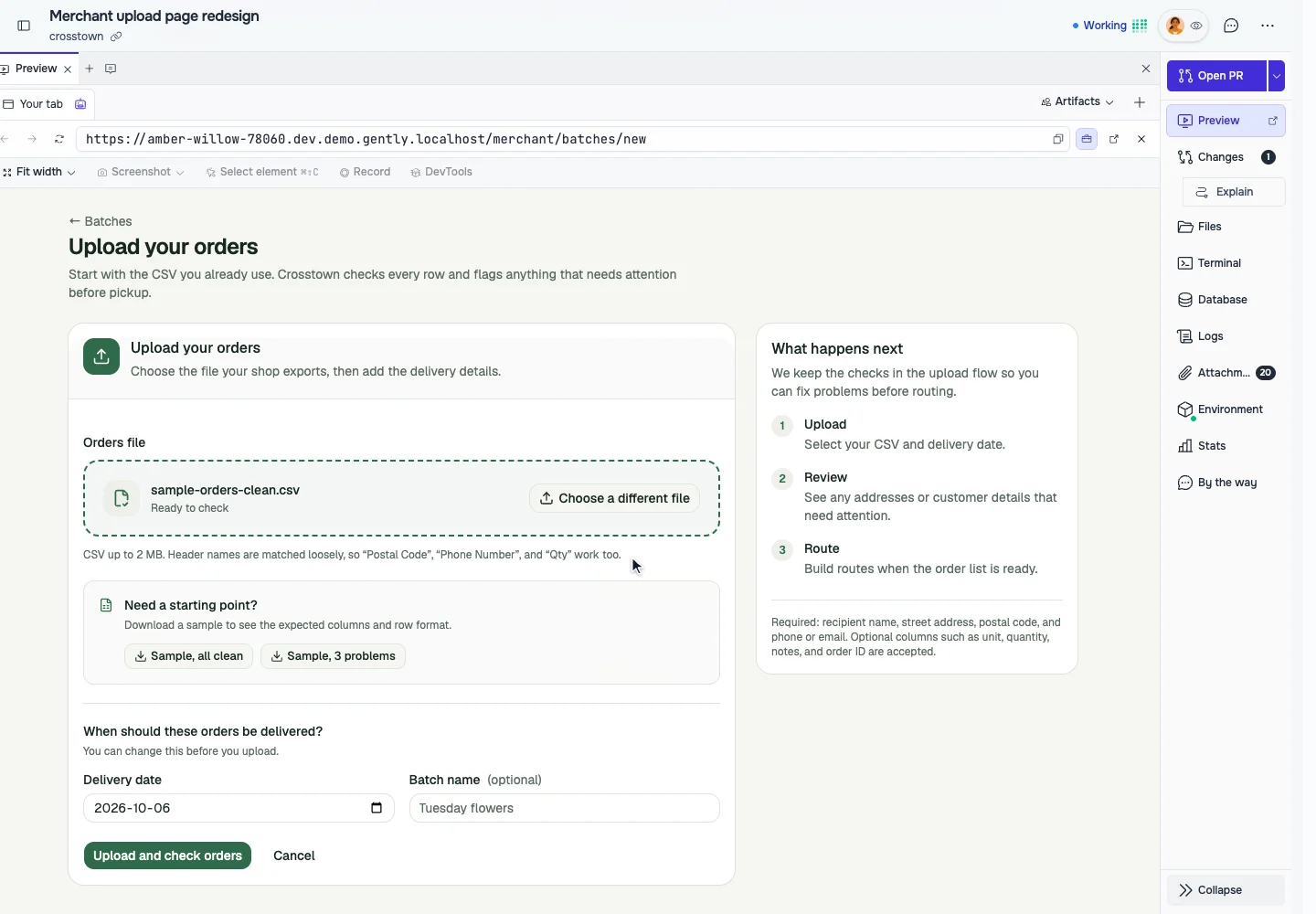
Task: Select Preview in the right sidebar
Action: coord(1226,121)
